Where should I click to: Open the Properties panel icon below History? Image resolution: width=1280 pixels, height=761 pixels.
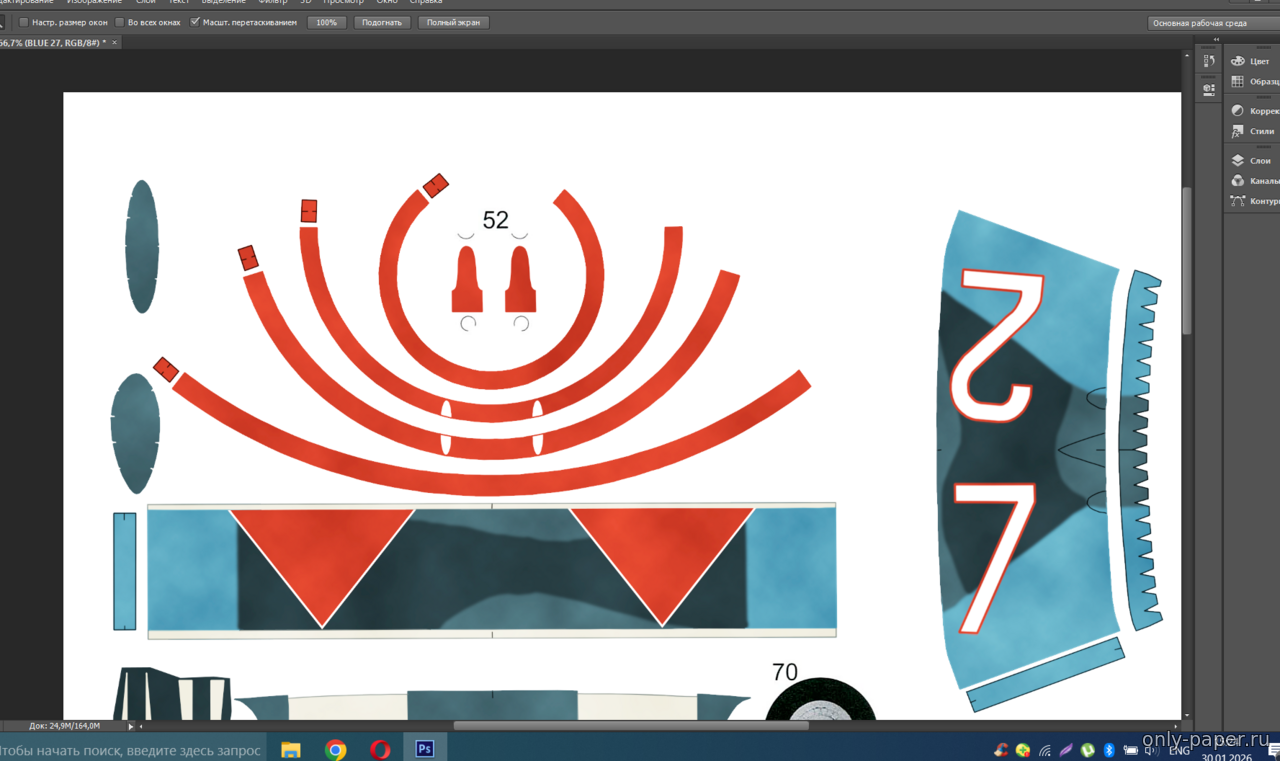click(1208, 88)
